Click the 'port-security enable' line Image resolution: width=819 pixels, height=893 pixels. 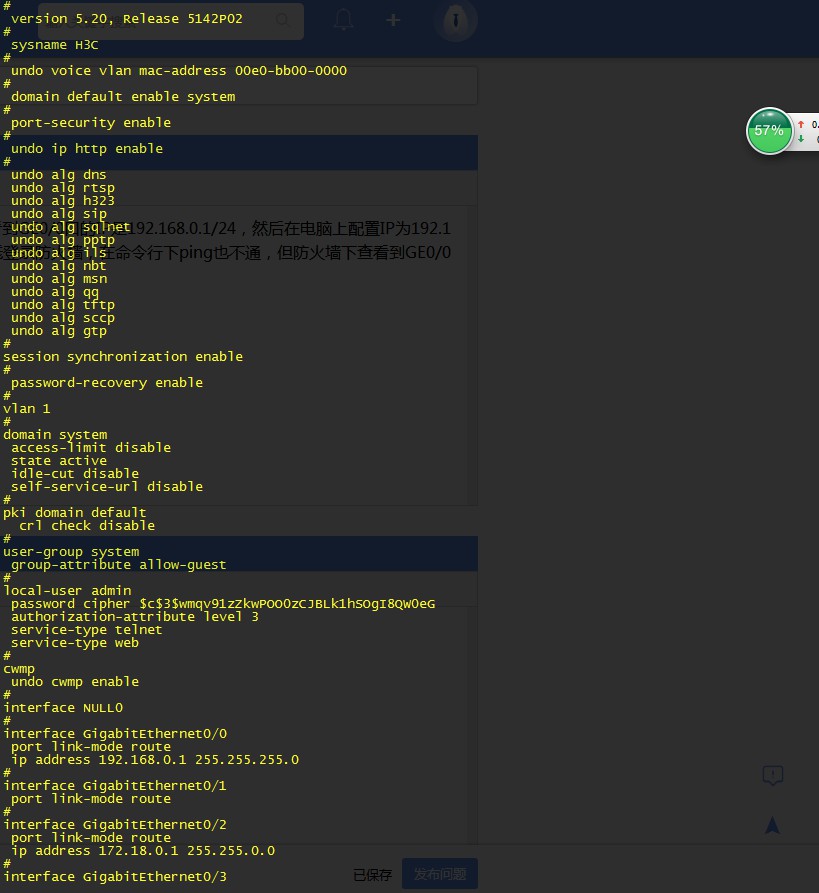click(x=91, y=122)
